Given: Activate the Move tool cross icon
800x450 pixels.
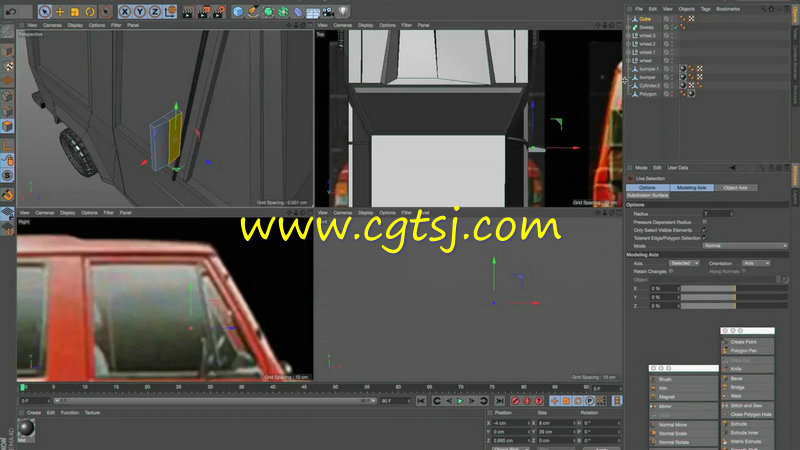Looking at the screenshot, I should click(60, 11).
